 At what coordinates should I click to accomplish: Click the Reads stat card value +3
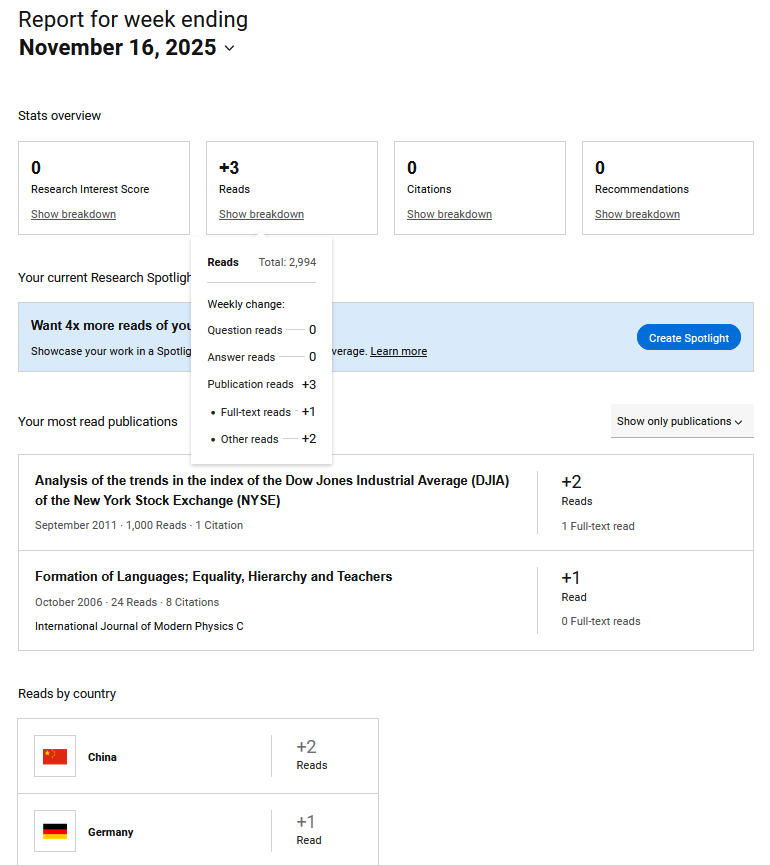(229, 168)
